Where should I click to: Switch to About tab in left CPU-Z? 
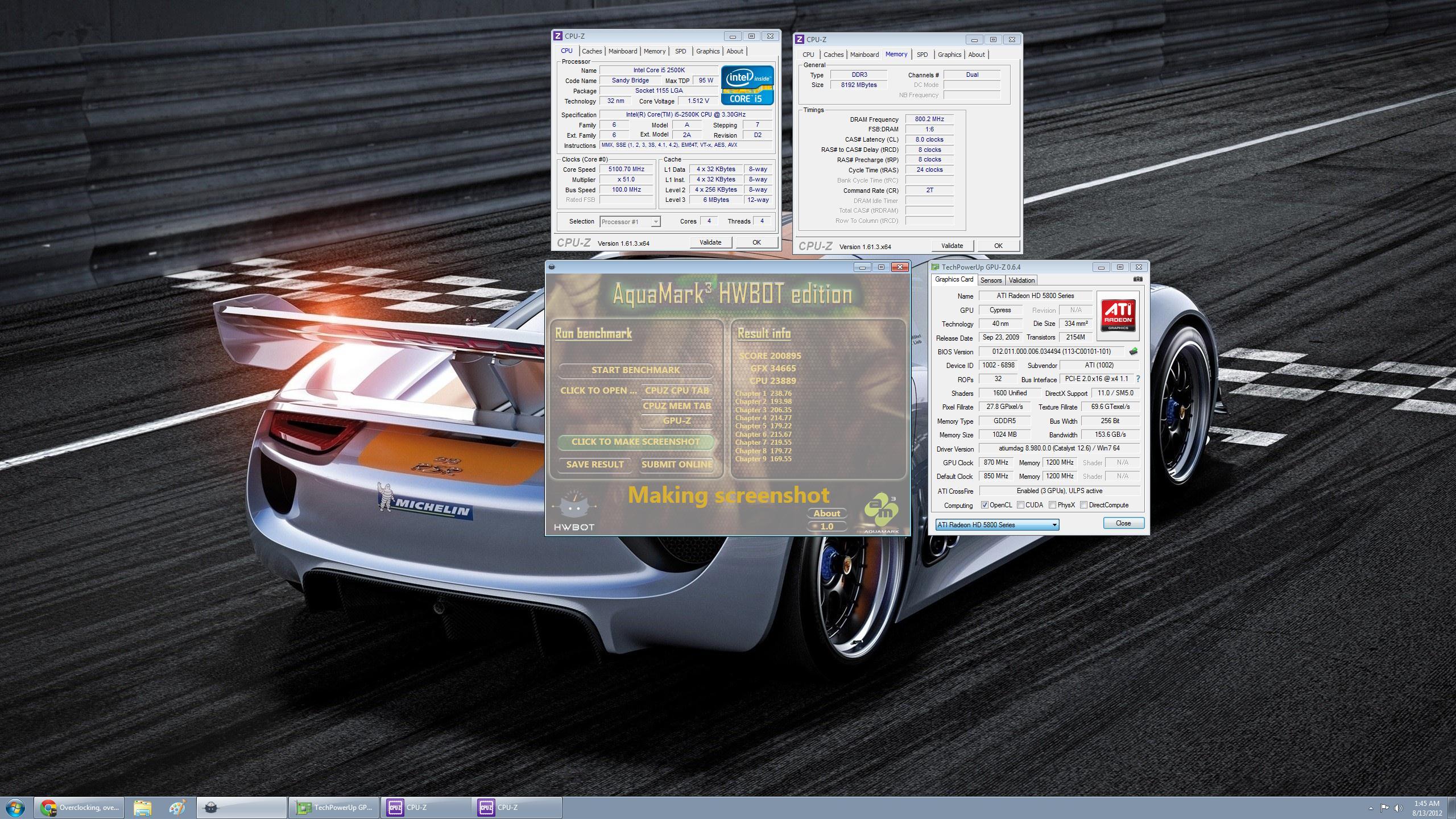735,51
